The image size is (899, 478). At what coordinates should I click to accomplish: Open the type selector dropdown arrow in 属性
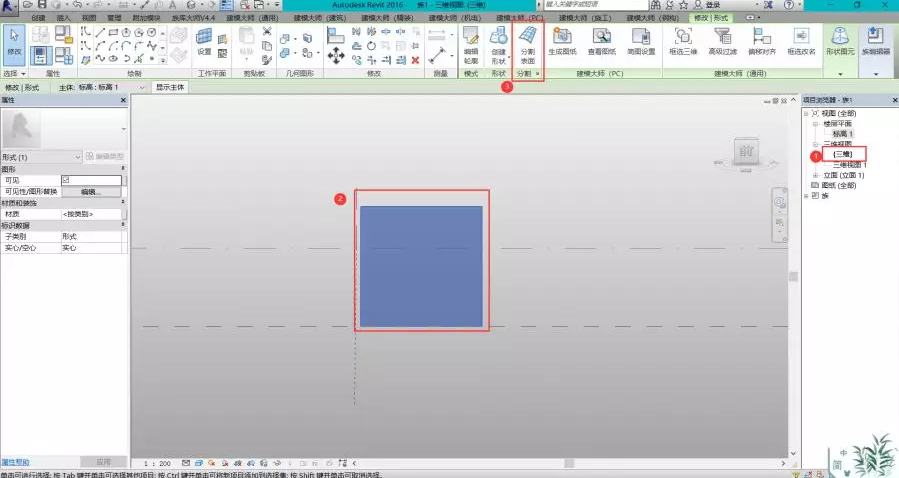tap(123, 129)
